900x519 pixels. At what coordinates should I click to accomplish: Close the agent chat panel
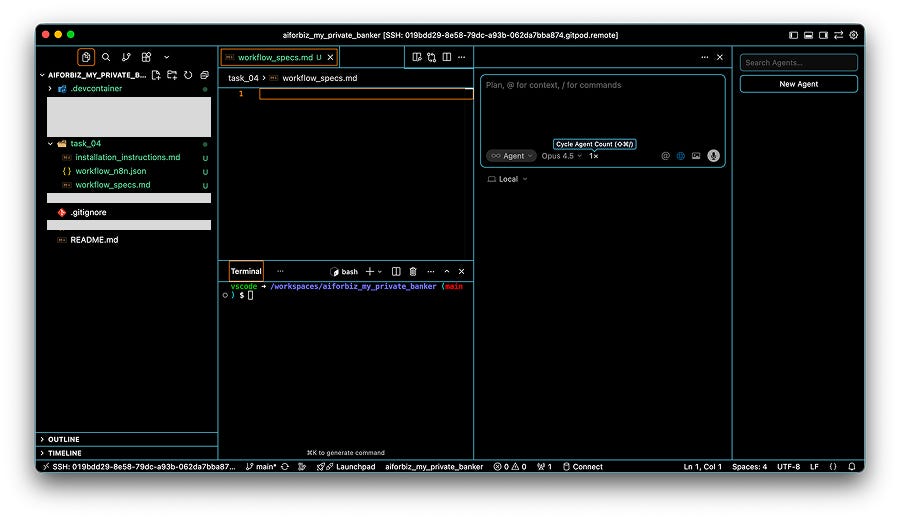pos(720,57)
